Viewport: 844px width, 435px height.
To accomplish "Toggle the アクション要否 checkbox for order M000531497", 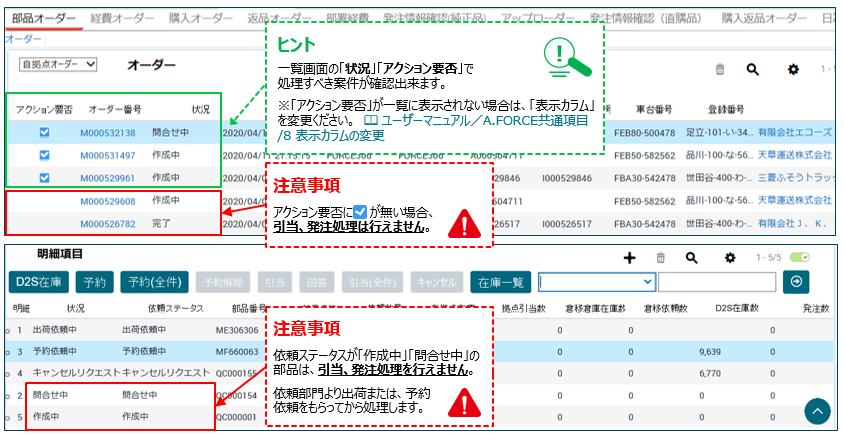I will 44,155.
